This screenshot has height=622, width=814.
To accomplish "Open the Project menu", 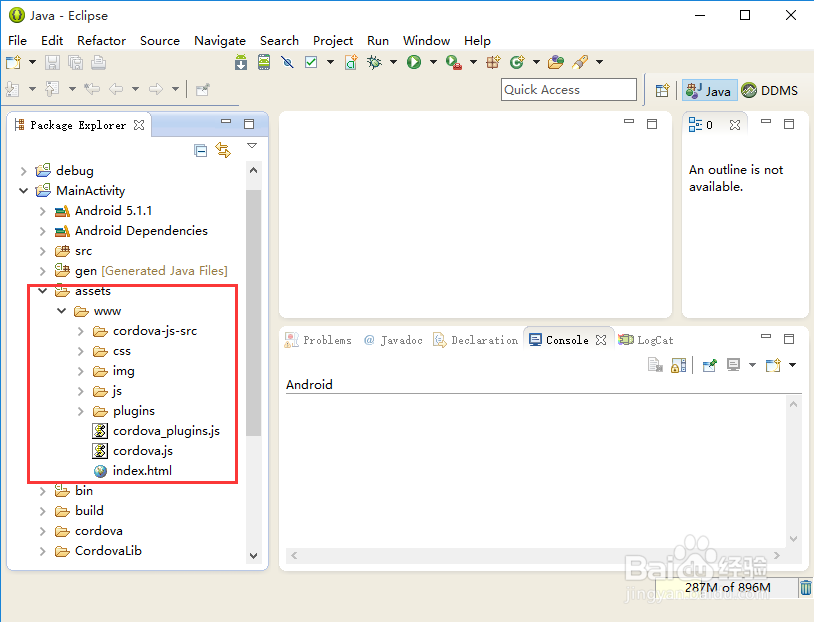I will 333,40.
